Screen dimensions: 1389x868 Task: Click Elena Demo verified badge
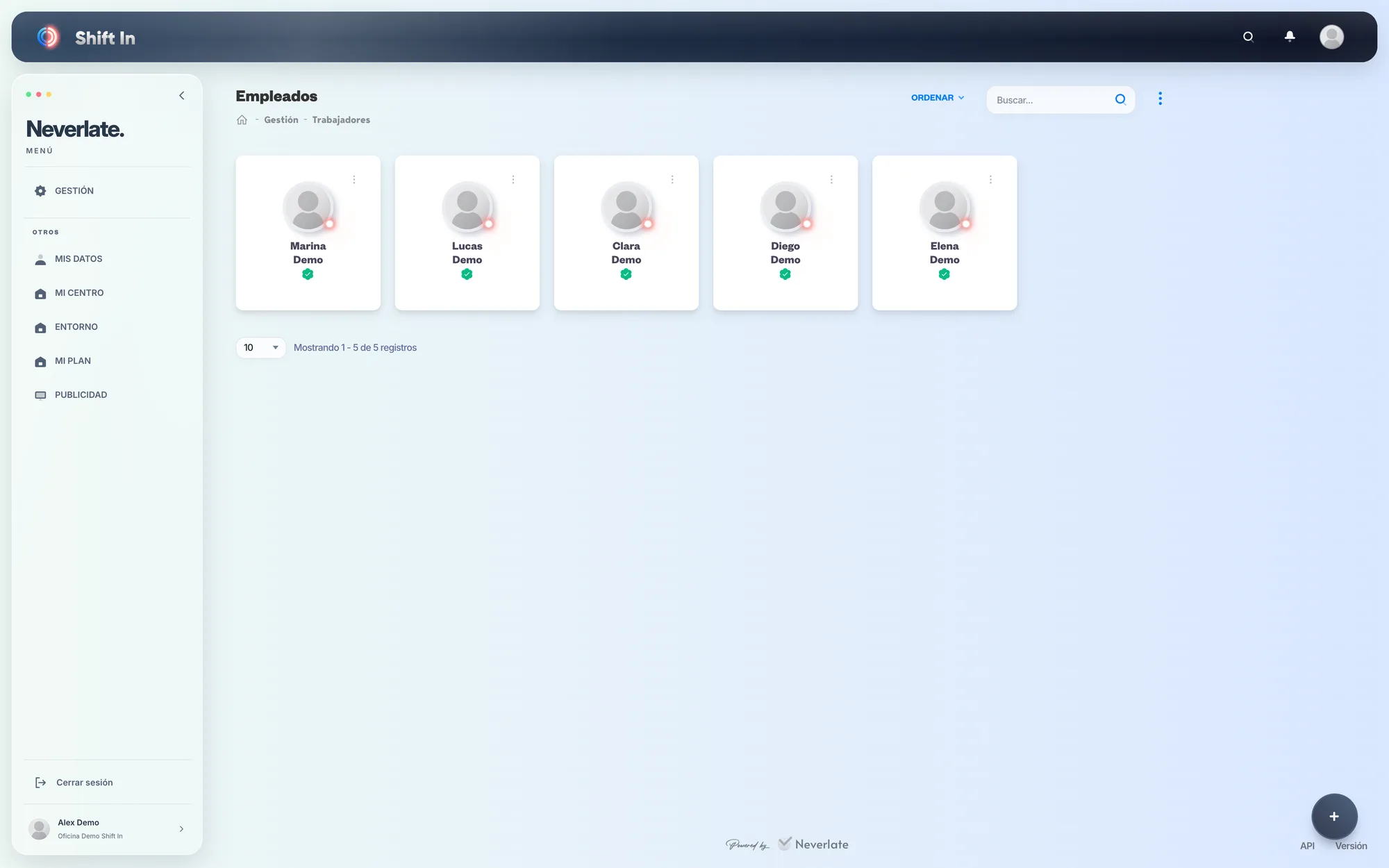pyautogui.click(x=944, y=274)
